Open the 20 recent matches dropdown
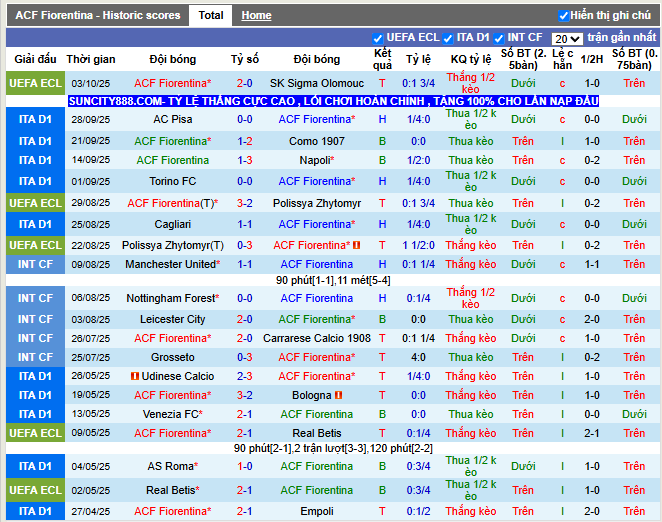Screen dimensions: 662x522 [567, 39]
